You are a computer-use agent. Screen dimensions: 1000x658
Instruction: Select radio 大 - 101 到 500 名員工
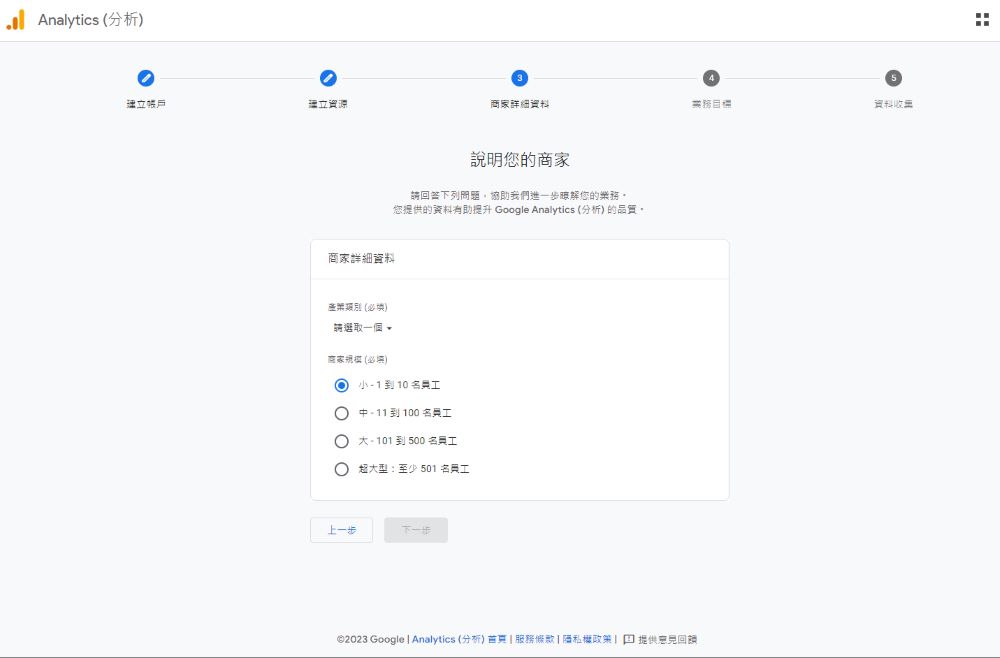342,441
